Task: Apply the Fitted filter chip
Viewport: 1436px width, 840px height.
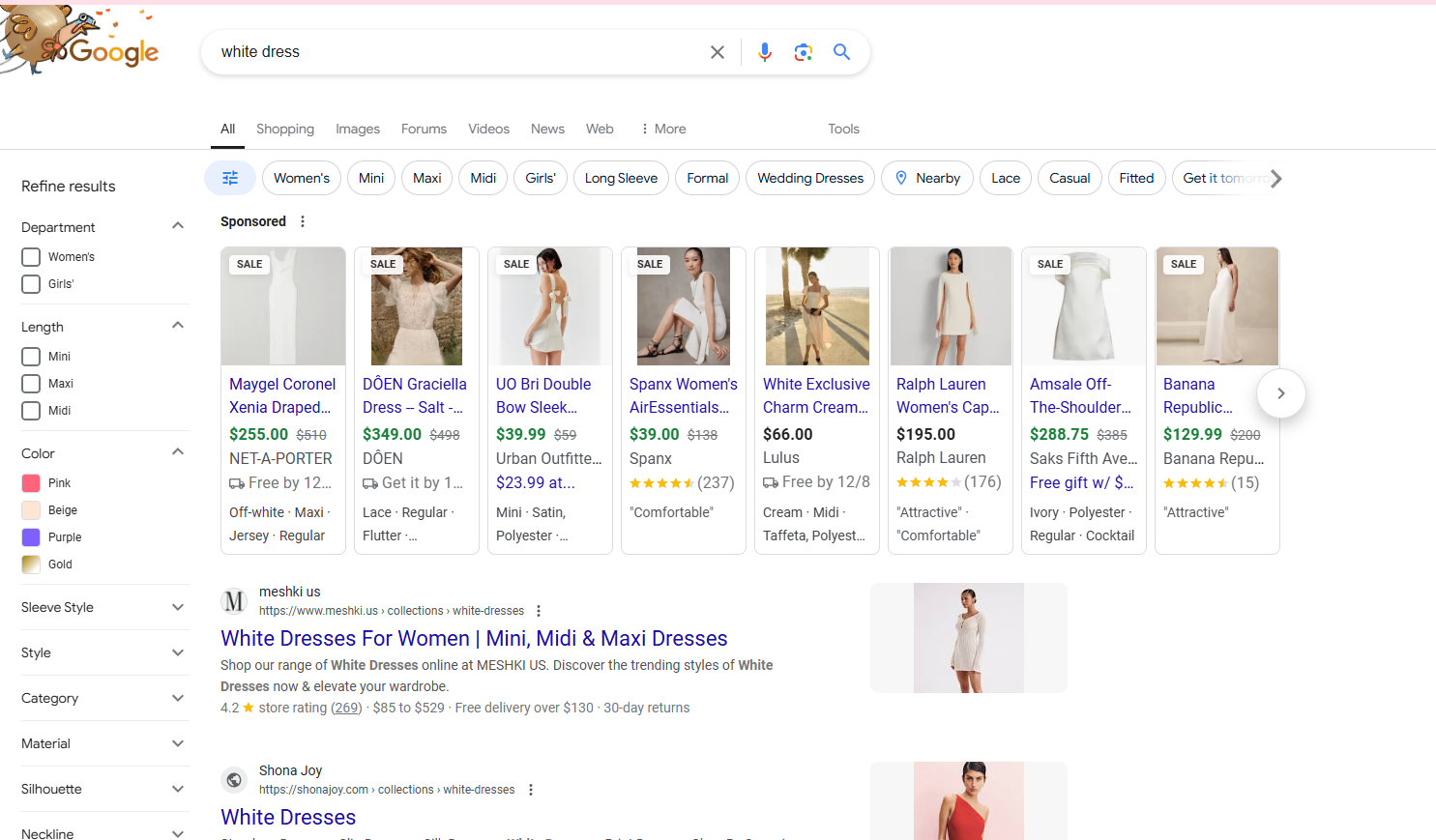Action: pos(1136,178)
